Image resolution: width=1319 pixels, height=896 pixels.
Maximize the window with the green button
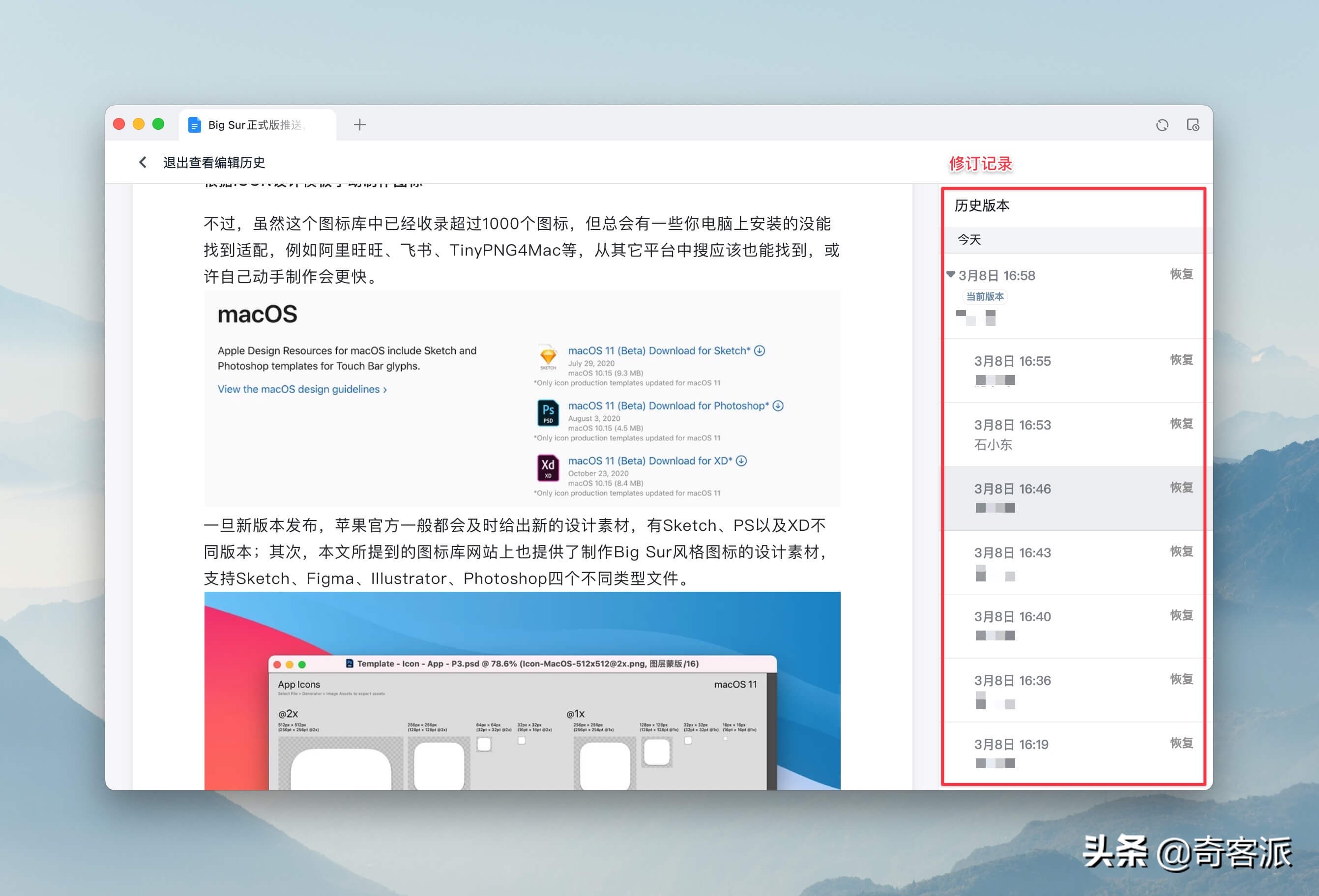tap(158, 124)
